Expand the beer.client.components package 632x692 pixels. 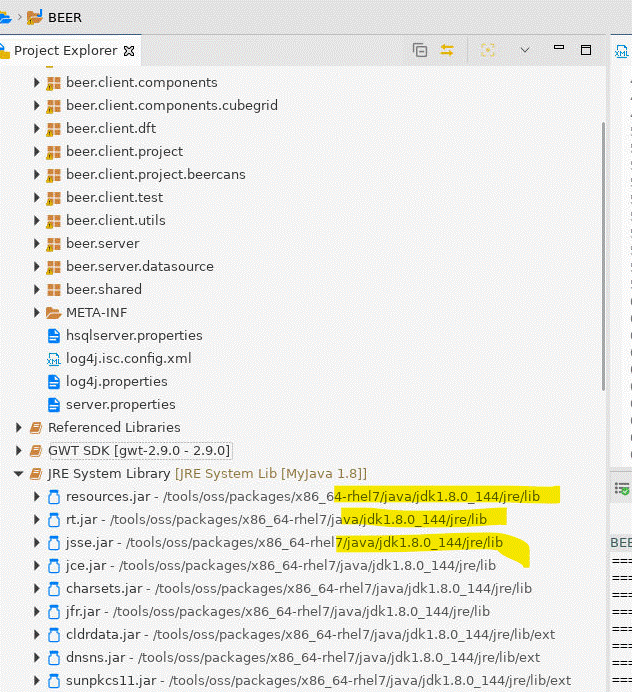coord(37,83)
